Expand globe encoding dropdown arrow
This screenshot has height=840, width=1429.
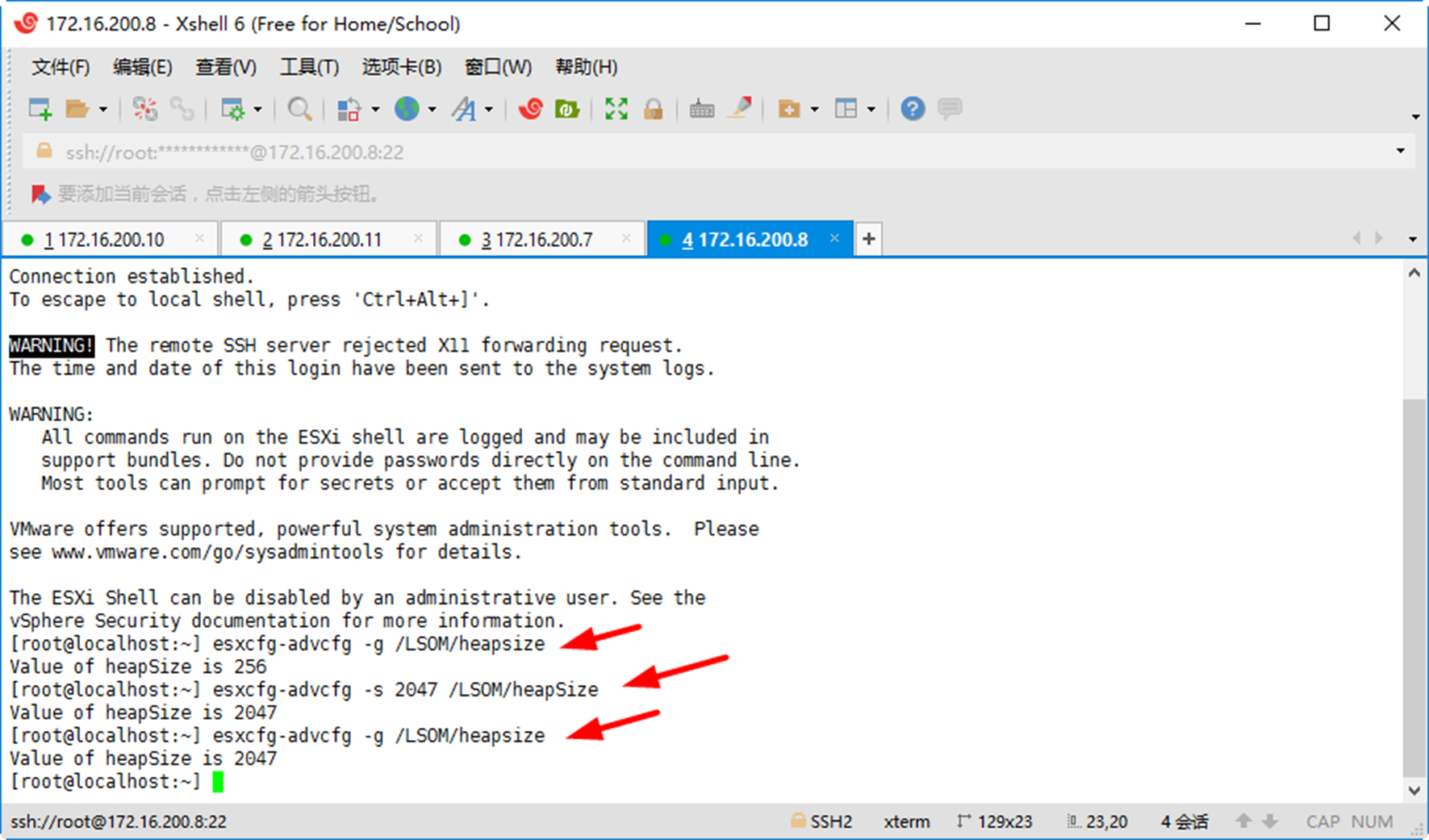pyautogui.click(x=432, y=110)
